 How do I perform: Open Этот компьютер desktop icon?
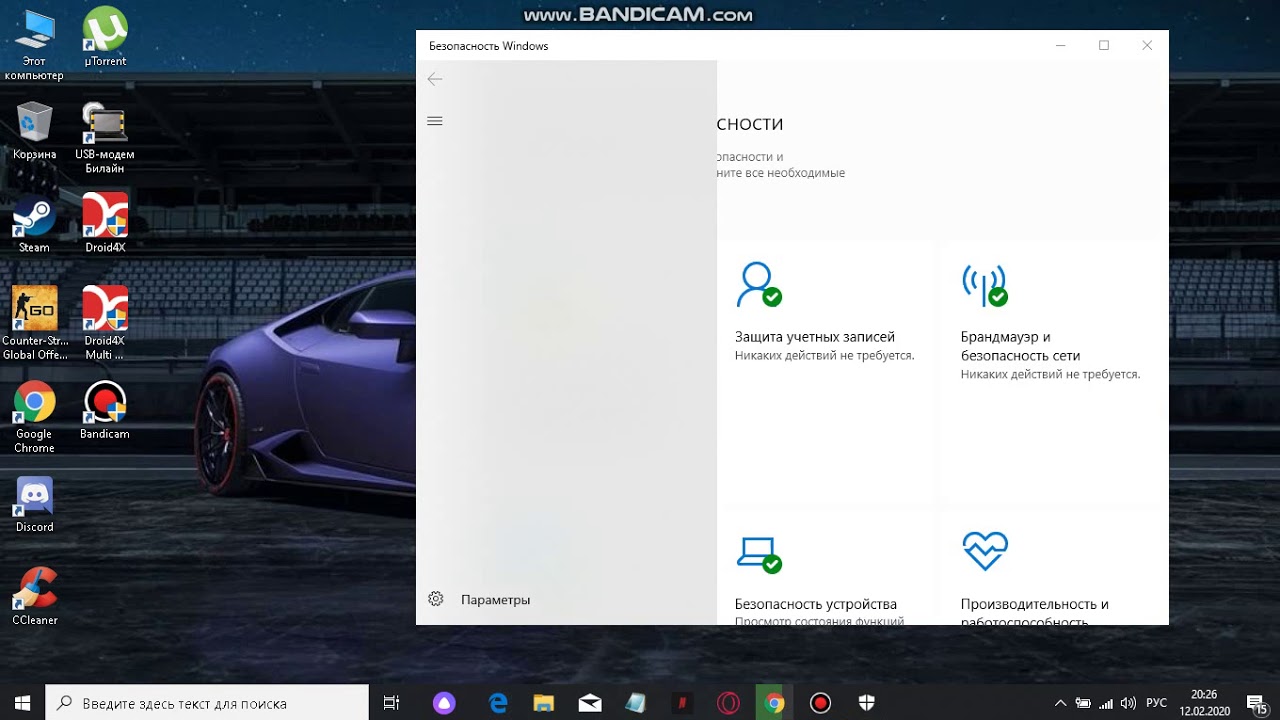point(34,45)
